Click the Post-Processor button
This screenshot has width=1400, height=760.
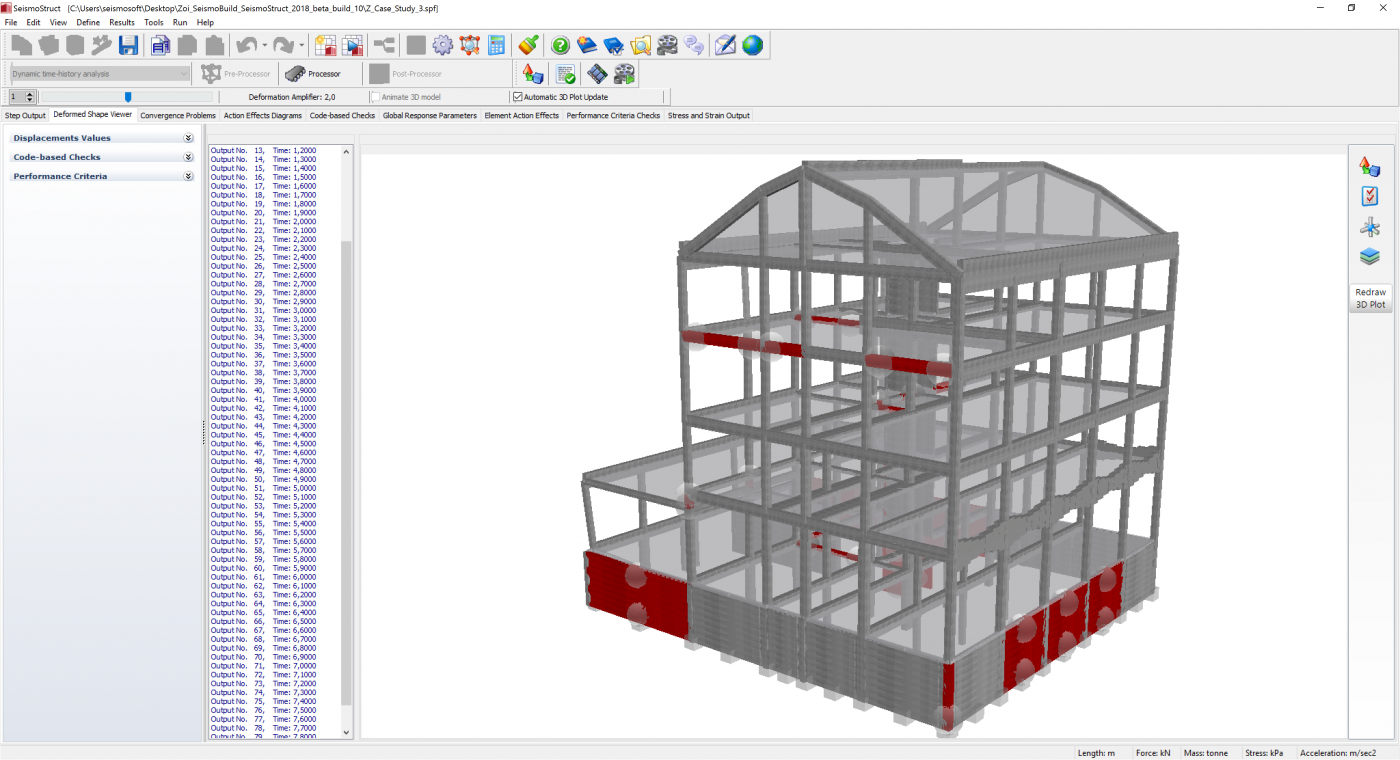[x=405, y=74]
